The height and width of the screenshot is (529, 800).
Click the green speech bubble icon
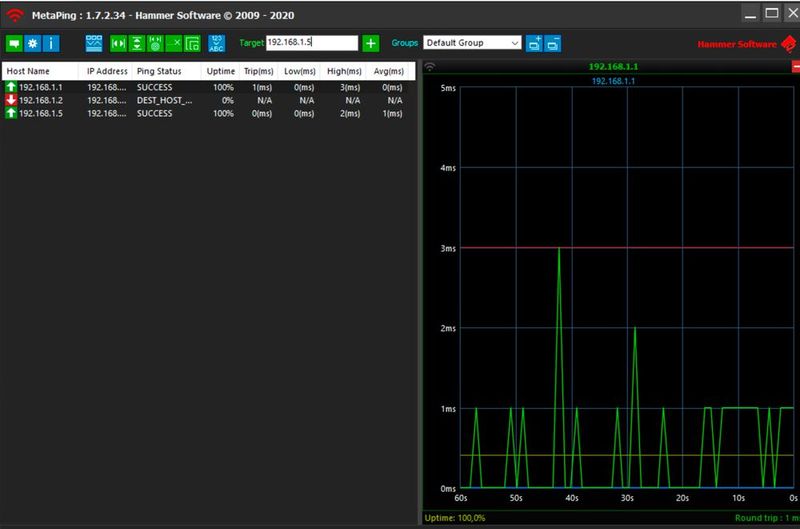(x=15, y=44)
